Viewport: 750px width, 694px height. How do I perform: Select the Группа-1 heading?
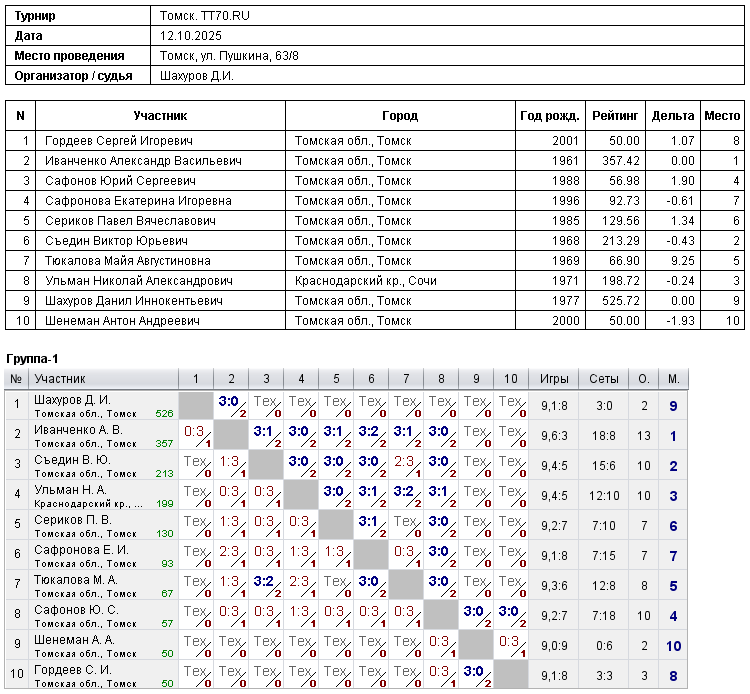(x=32, y=359)
